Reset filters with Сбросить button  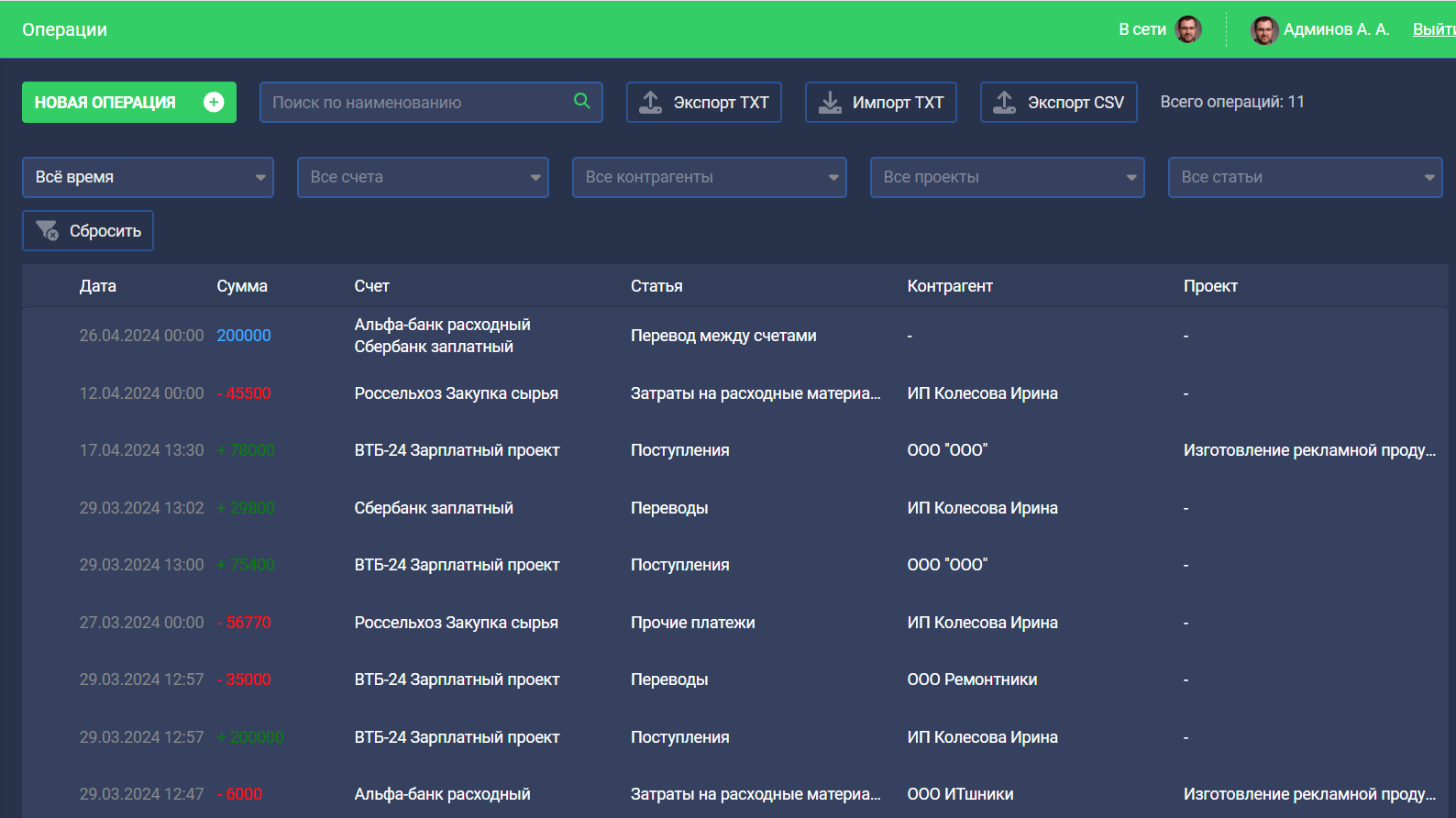pos(88,230)
